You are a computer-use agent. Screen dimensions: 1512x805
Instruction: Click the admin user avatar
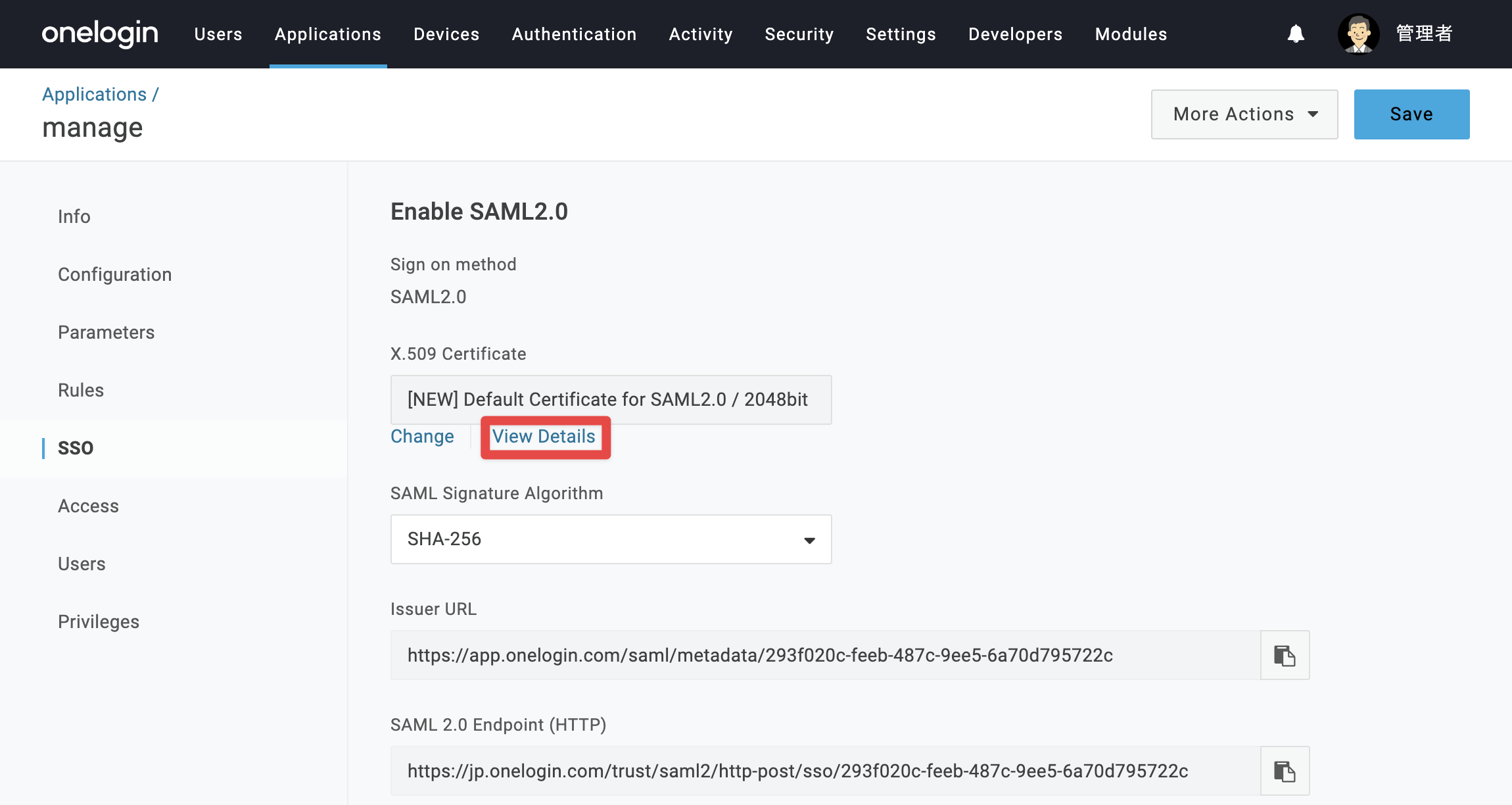pos(1358,34)
